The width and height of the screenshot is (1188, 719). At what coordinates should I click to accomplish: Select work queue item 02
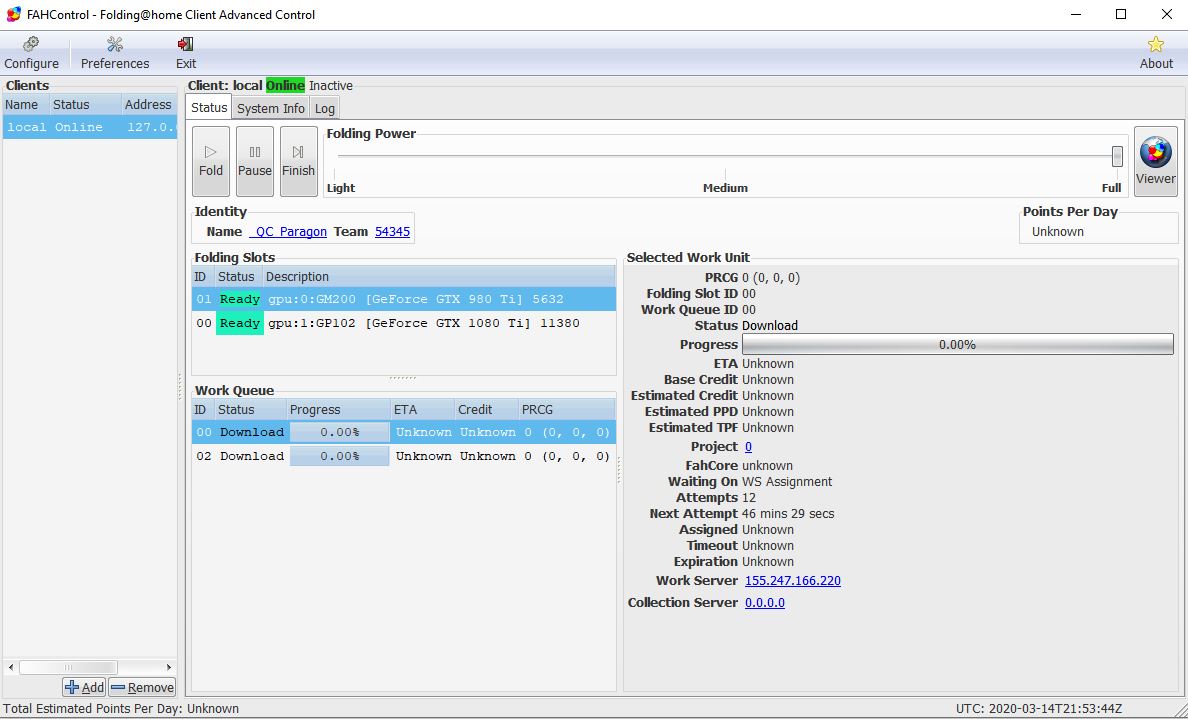pos(400,456)
